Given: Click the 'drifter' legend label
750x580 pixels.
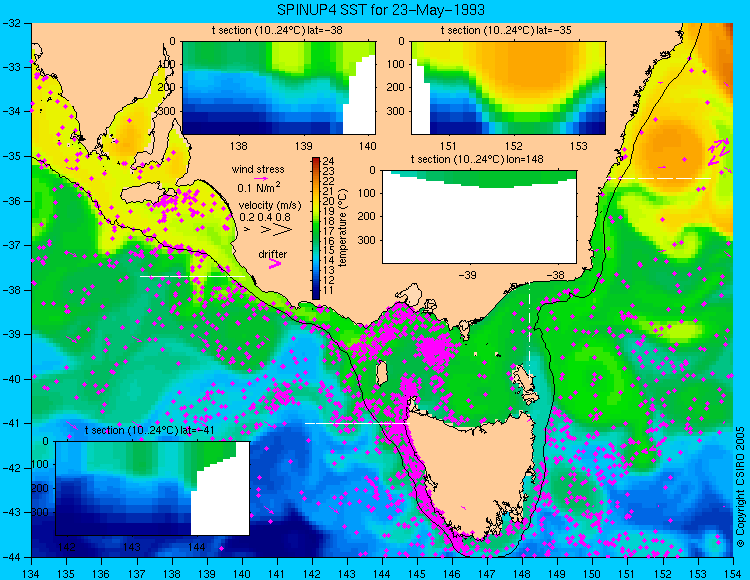Looking at the screenshot, I should [273, 254].
